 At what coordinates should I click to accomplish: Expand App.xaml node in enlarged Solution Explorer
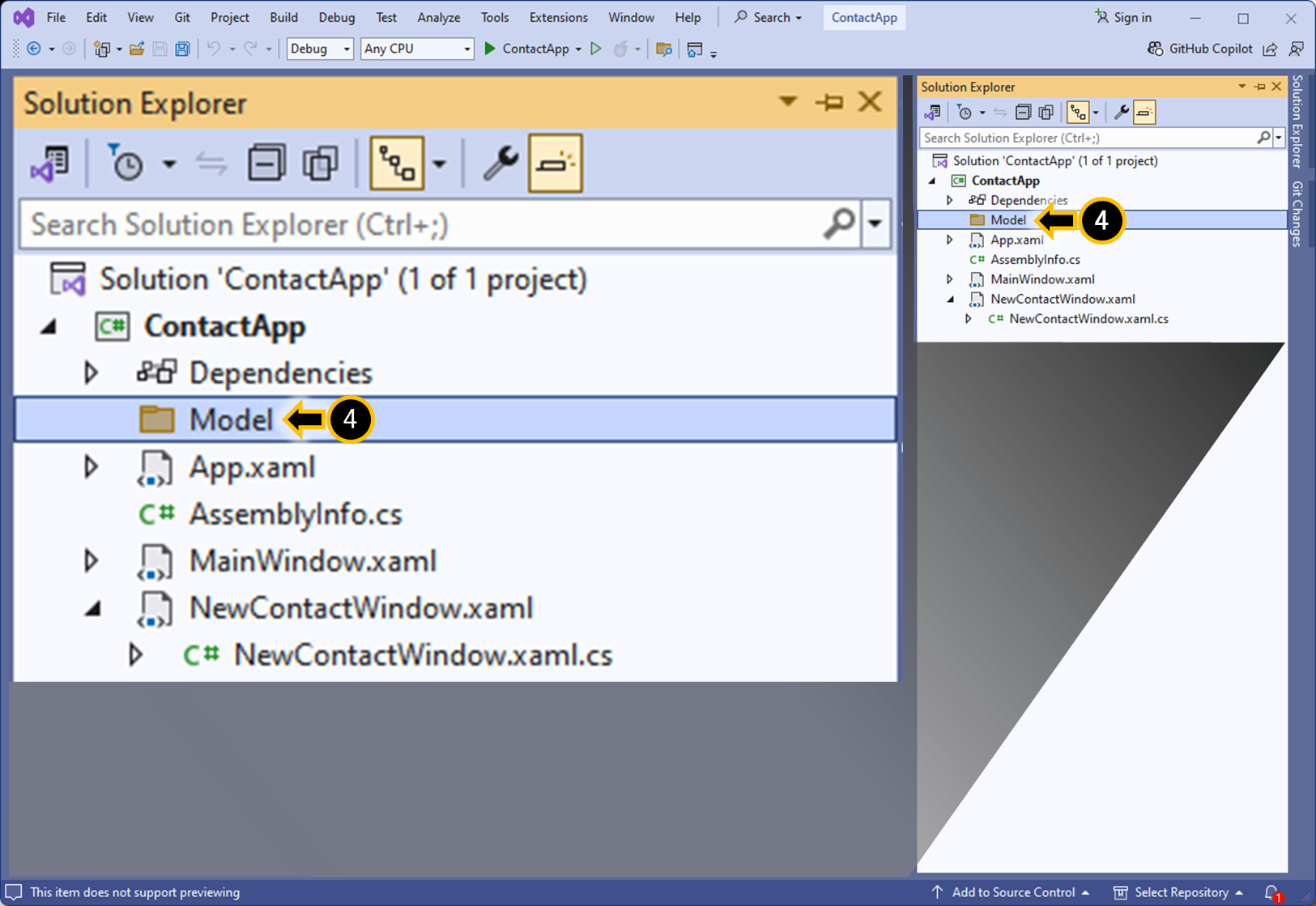click(x=92, y=467)
